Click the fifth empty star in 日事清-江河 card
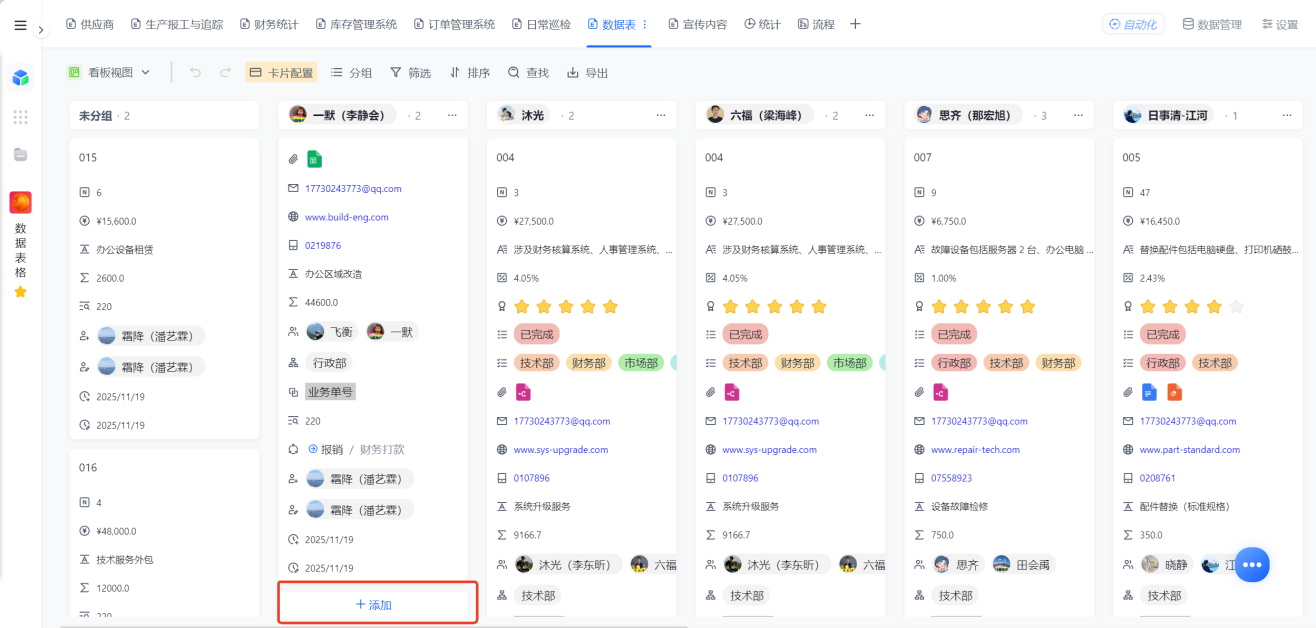This screenshot has width=1316, height=628. click(1236, 306)
